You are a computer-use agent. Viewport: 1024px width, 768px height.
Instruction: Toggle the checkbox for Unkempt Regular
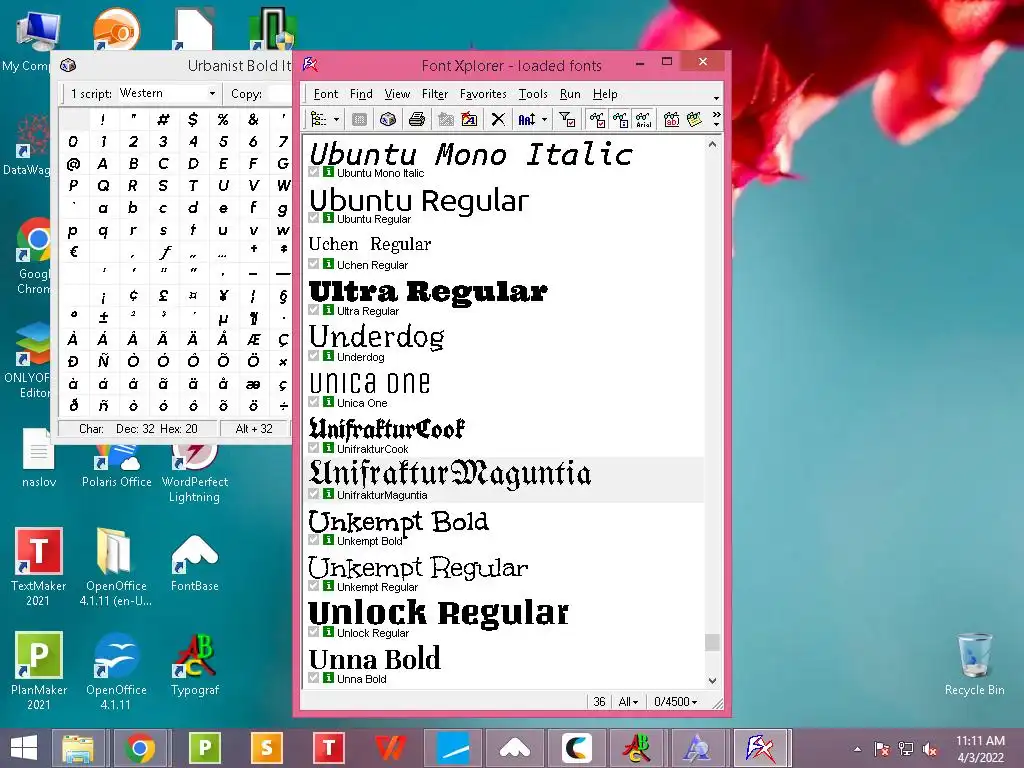tap(313, 586)
